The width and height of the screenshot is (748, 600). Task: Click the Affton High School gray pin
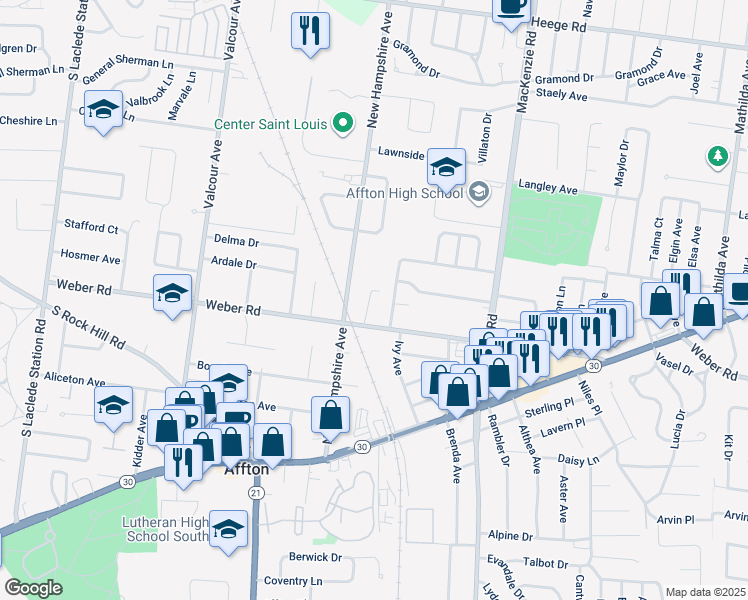coord(479,193)
